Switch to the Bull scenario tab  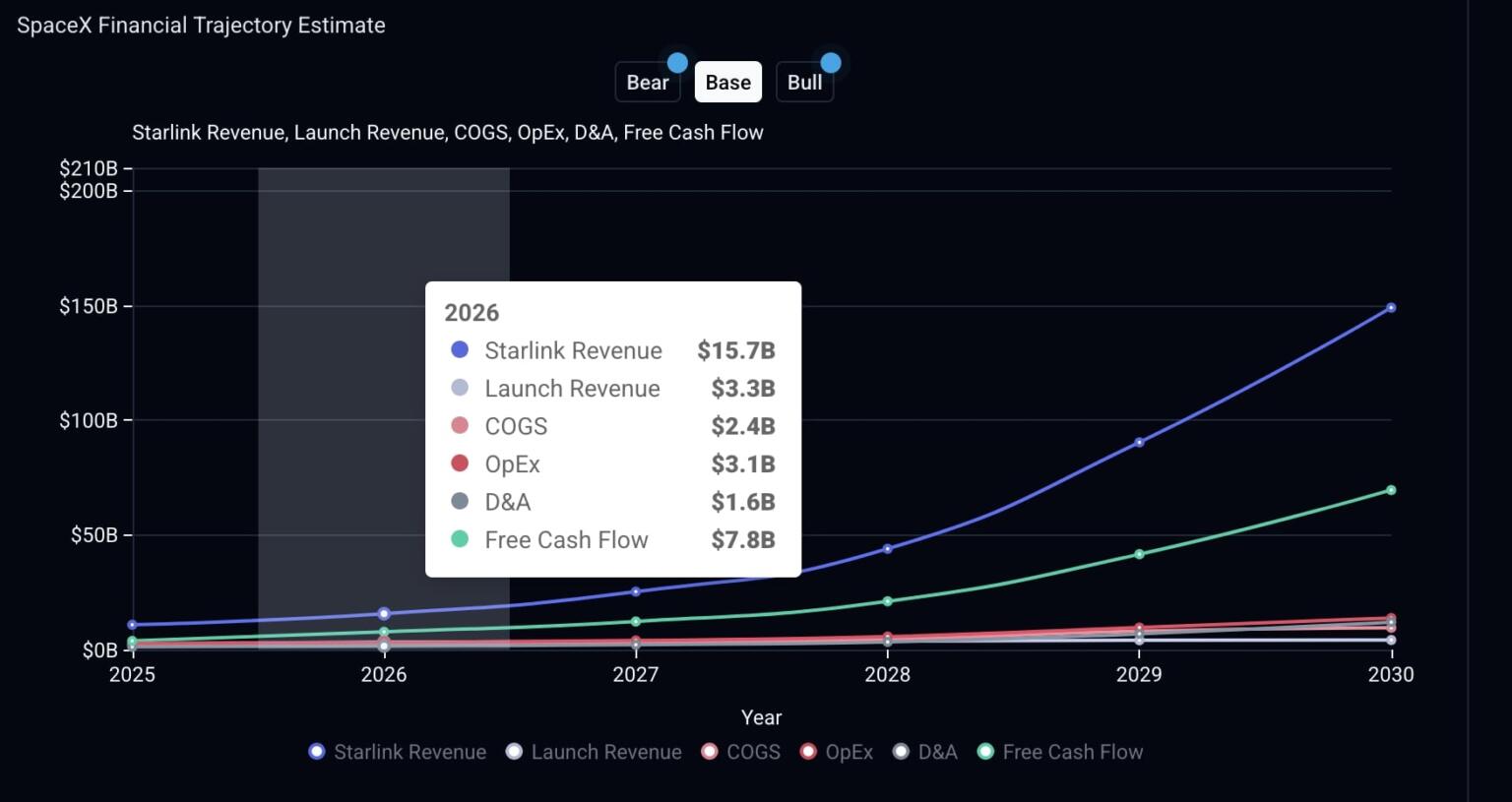pos(804,82)
